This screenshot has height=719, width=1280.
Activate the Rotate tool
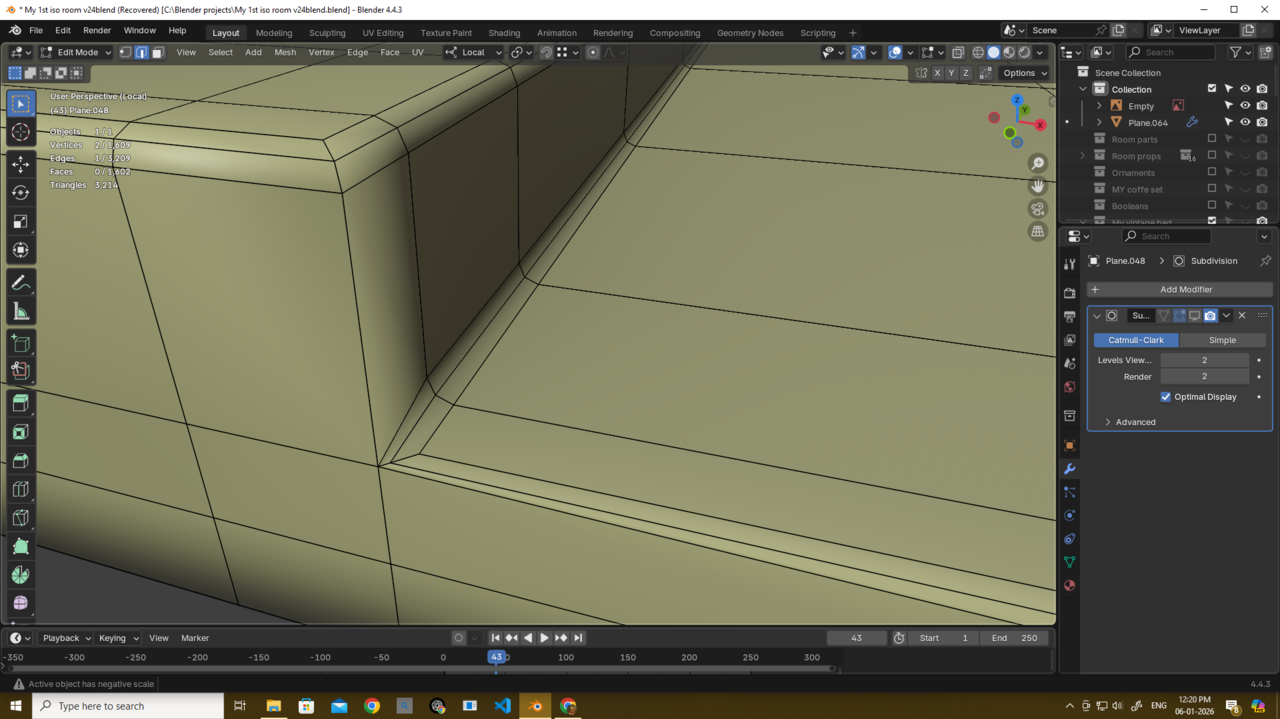click(x=21, y=193)
